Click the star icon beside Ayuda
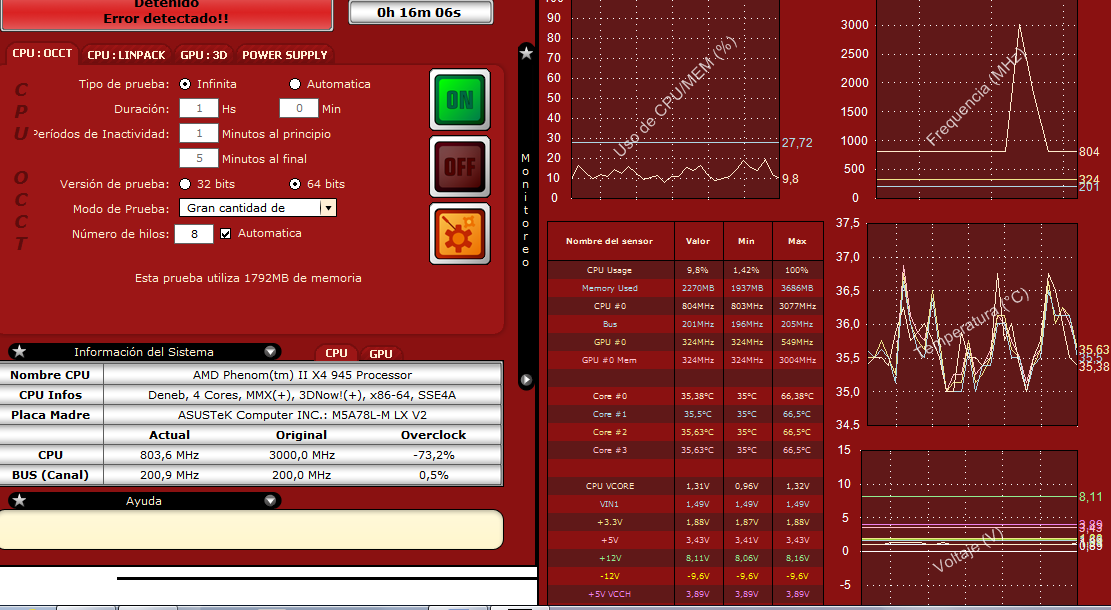The image size is (1111, 610). tap(19, 501)
